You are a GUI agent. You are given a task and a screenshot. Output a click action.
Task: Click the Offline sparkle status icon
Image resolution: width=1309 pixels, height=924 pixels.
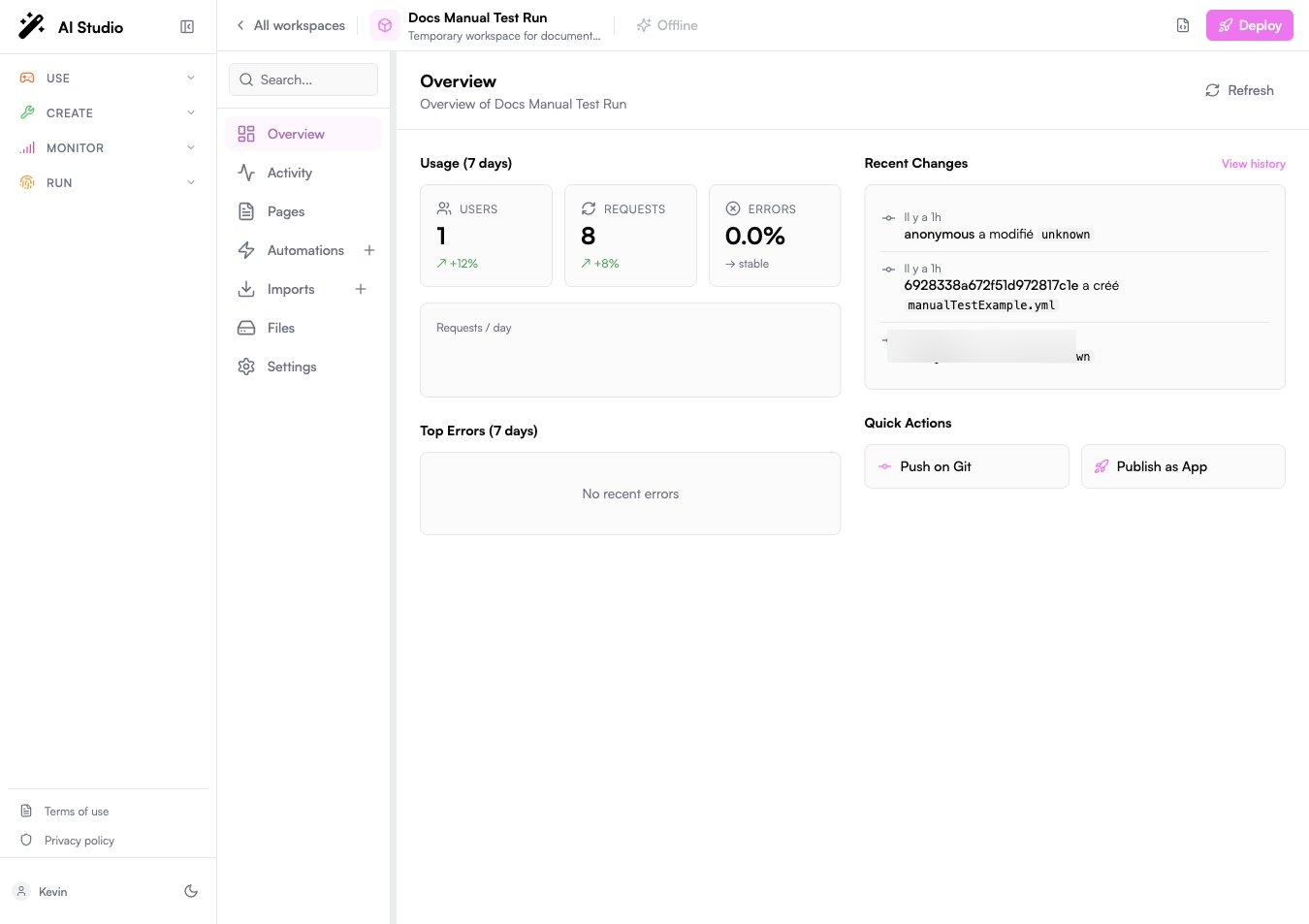(644, 25)
